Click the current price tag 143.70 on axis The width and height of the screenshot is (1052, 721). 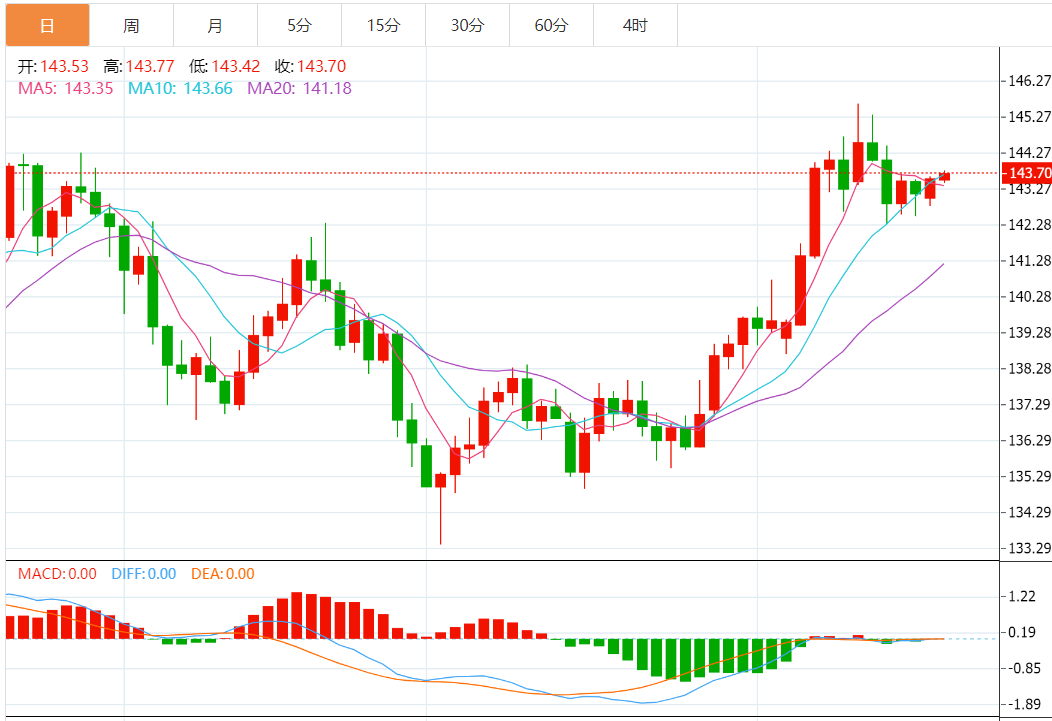1027,173
